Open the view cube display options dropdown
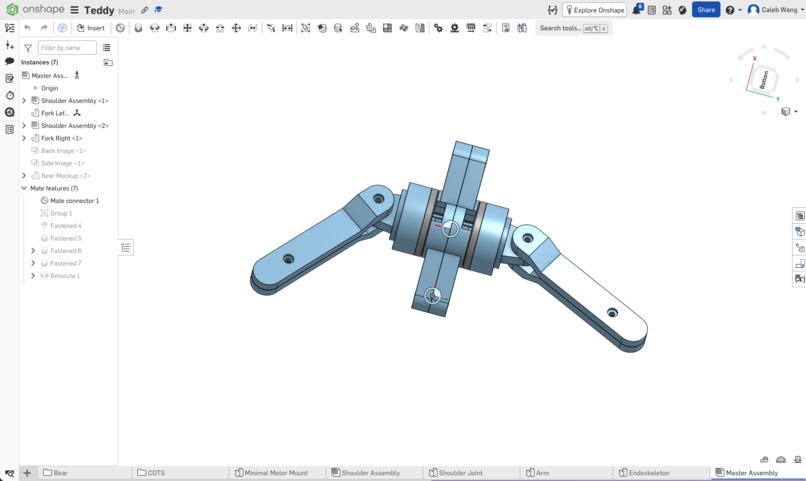806x481 pixels. [789, 112]
